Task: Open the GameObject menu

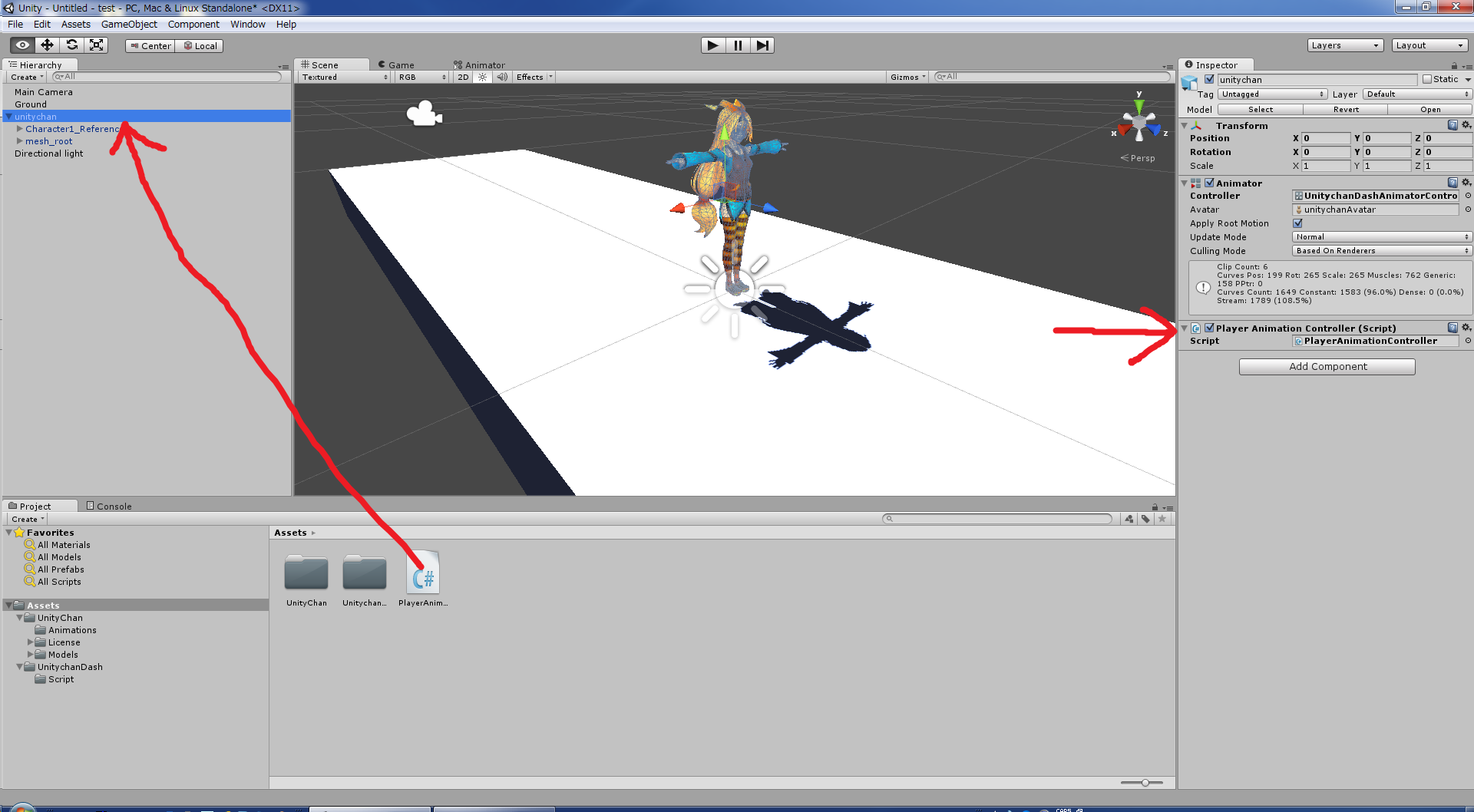Action: point(129,25)
